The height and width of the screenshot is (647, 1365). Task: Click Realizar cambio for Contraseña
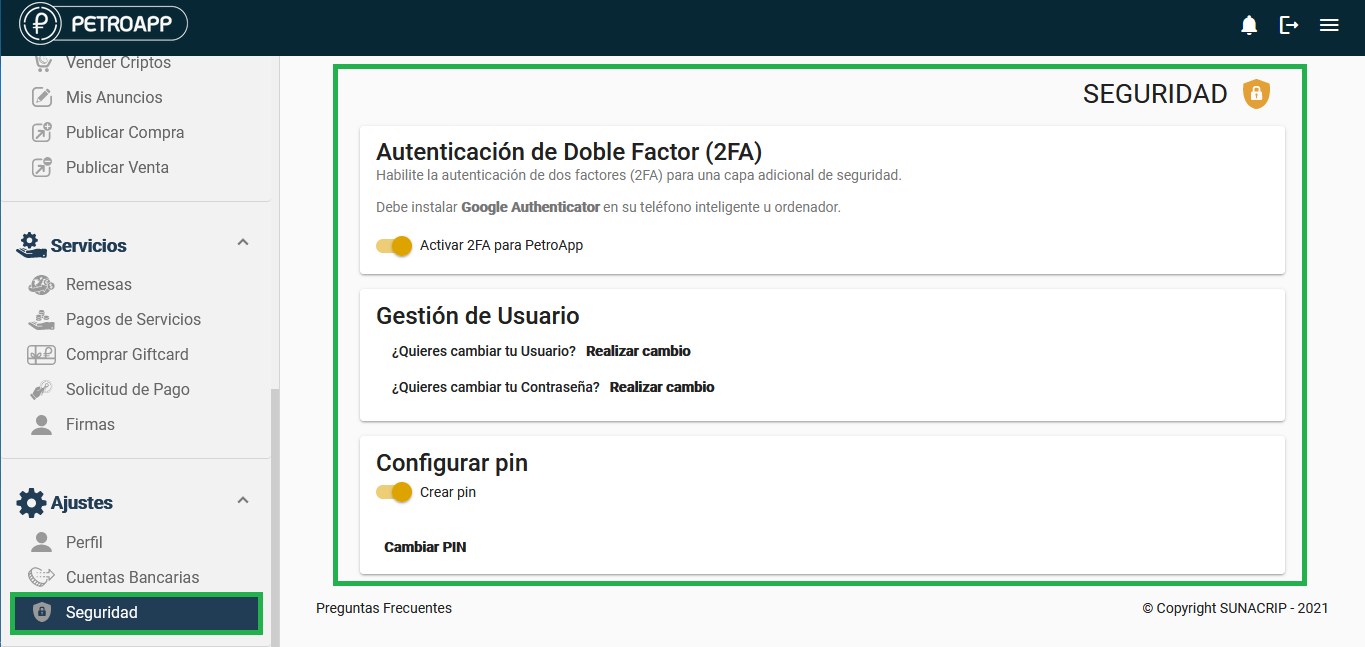662,387
